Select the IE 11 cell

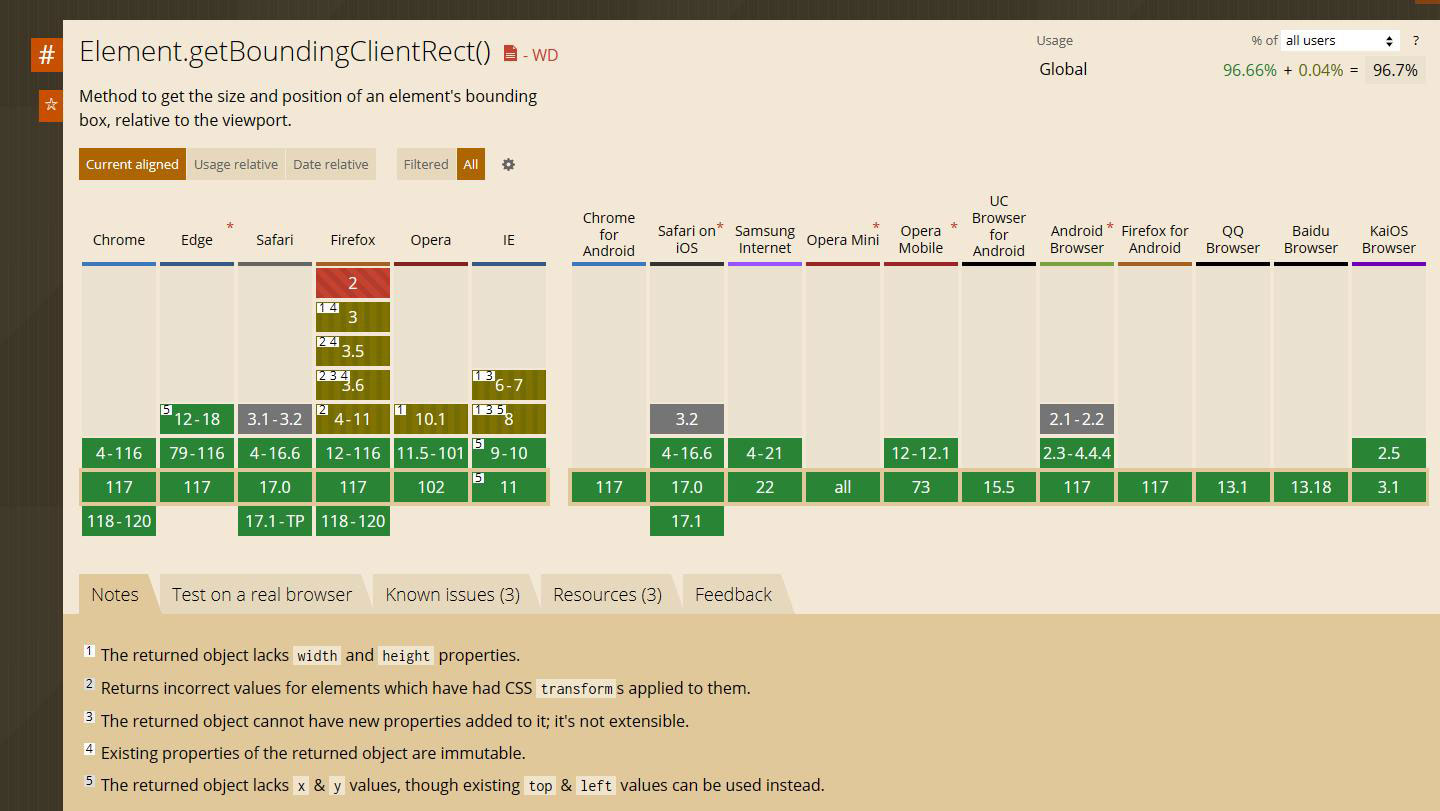pyautogui.click(x=509, y=487)
